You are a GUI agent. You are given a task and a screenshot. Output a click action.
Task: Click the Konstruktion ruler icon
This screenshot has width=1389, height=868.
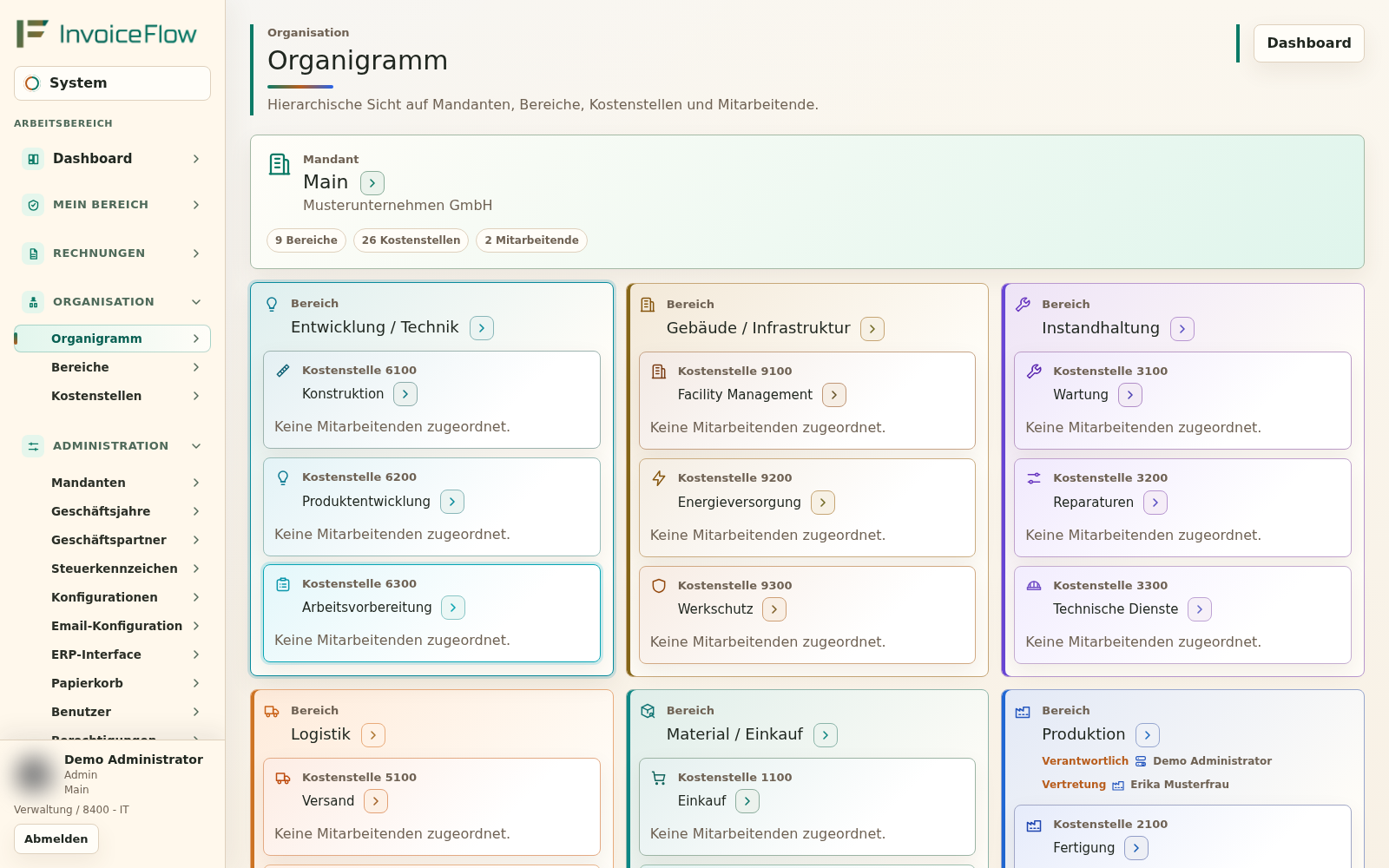pyautogui.click(x=283, y=371)
